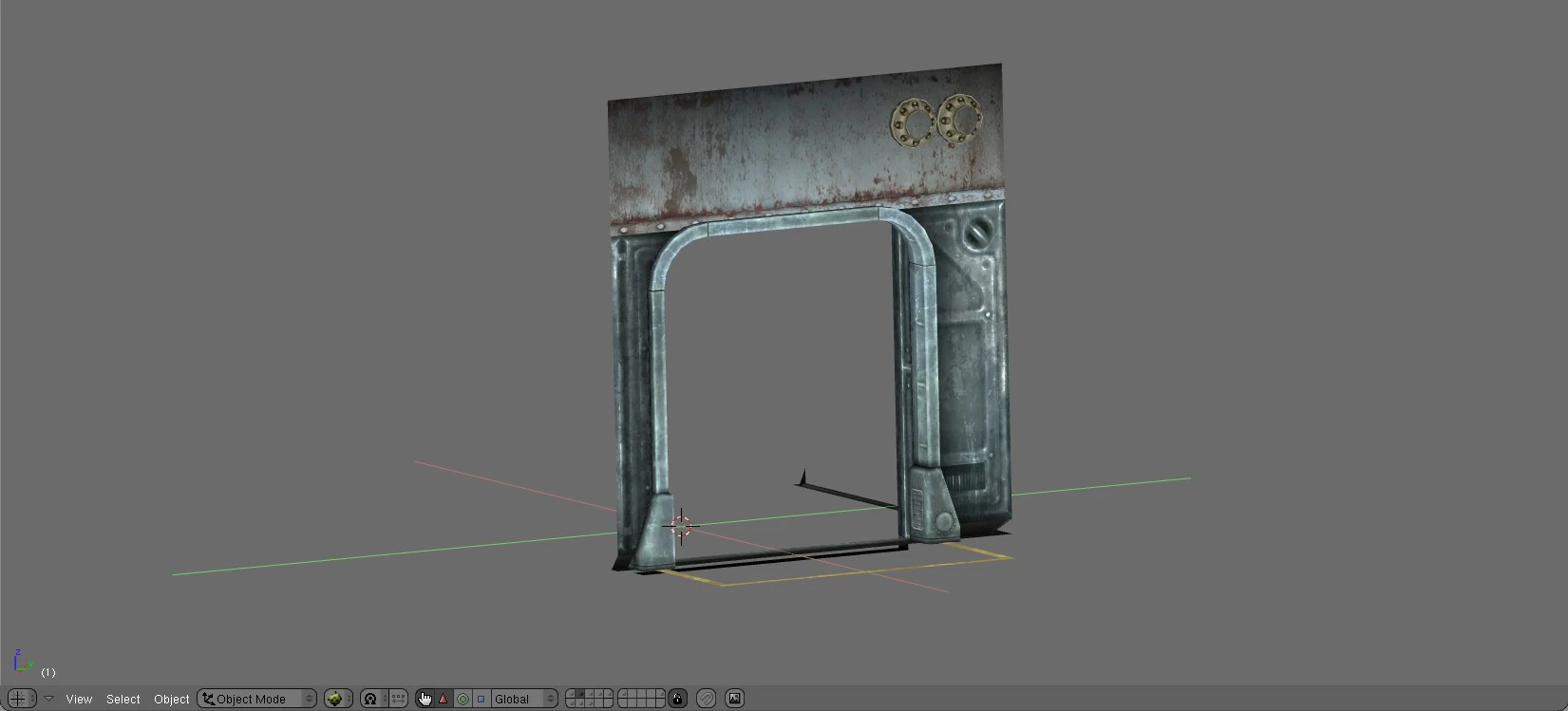Open the Object Mode dropdown

coord(256,699)
